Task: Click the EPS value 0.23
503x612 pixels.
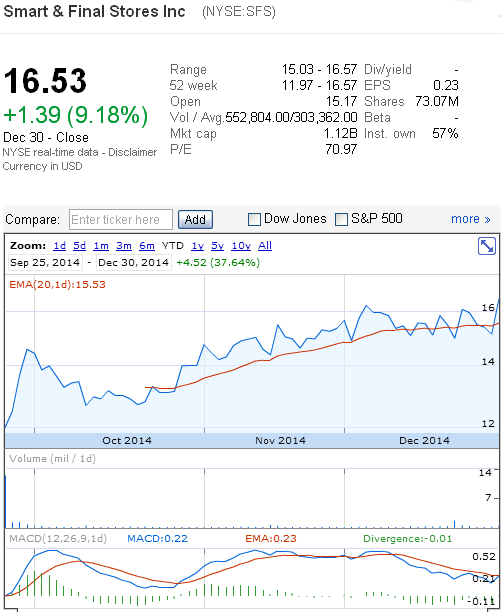Action: click(446, 85)
